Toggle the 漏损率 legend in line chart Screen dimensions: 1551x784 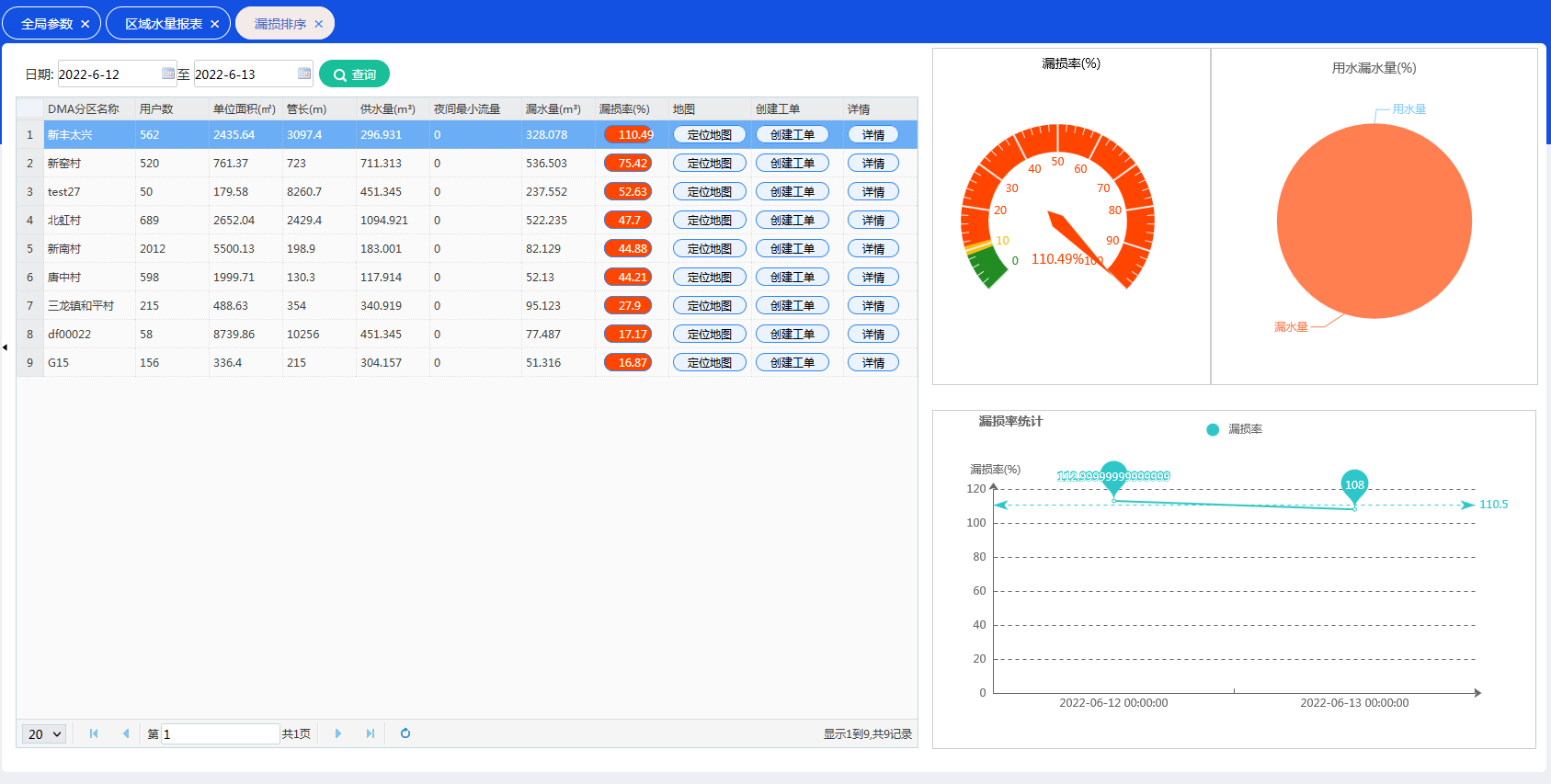pos(1234,429)
